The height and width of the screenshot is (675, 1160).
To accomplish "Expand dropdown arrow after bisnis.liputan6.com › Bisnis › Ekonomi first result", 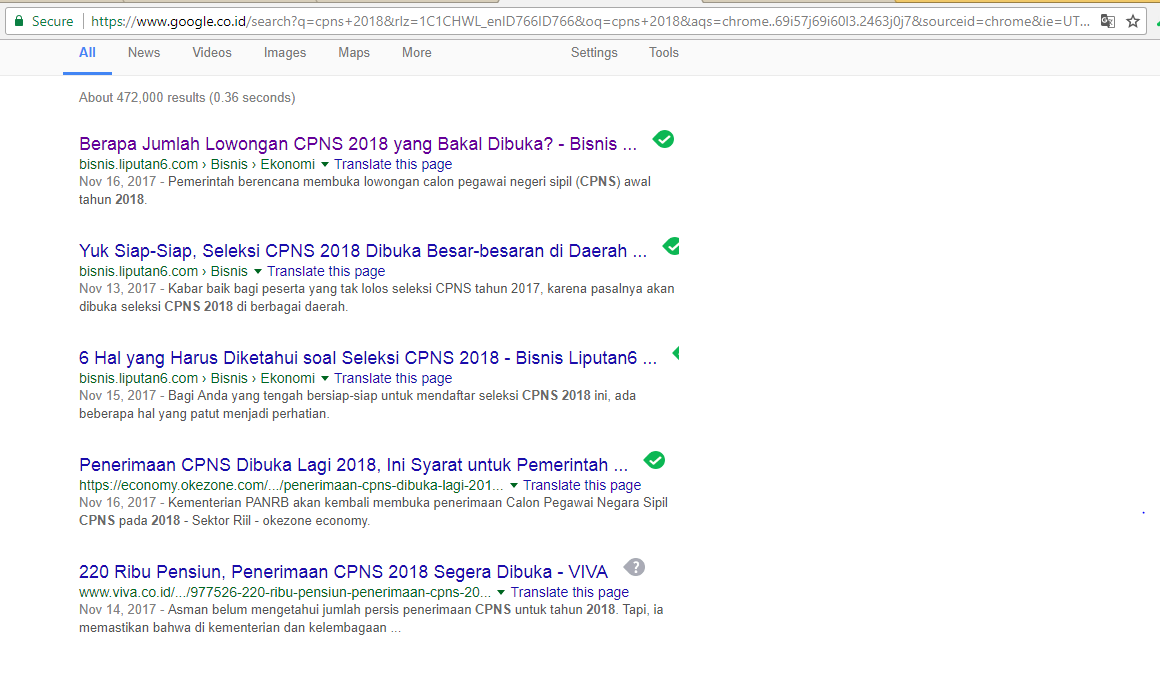I will click(324, 164).
